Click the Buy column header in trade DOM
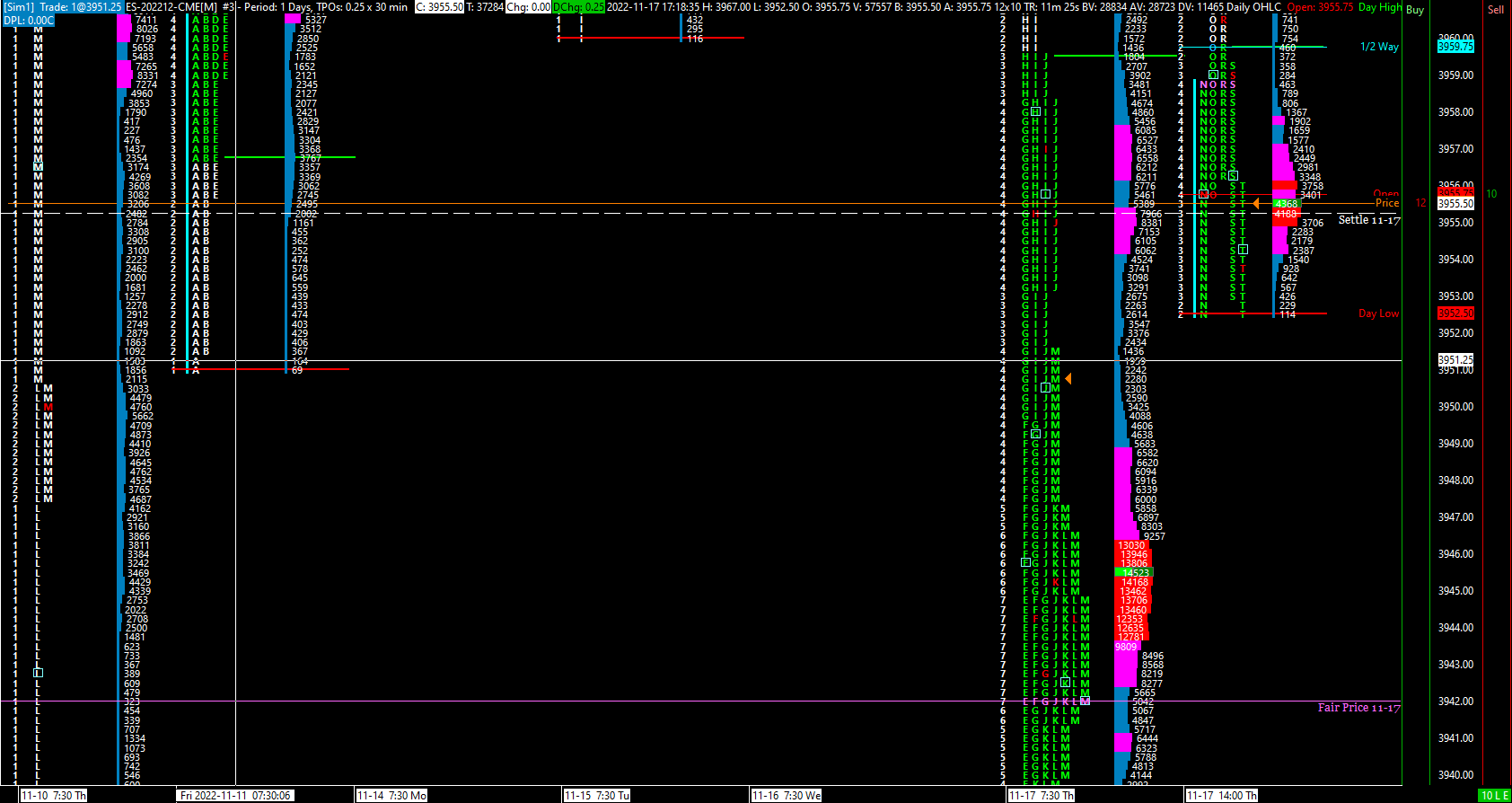Image resolution: width=1512 pixels, height=803 pixels. 1415,10
